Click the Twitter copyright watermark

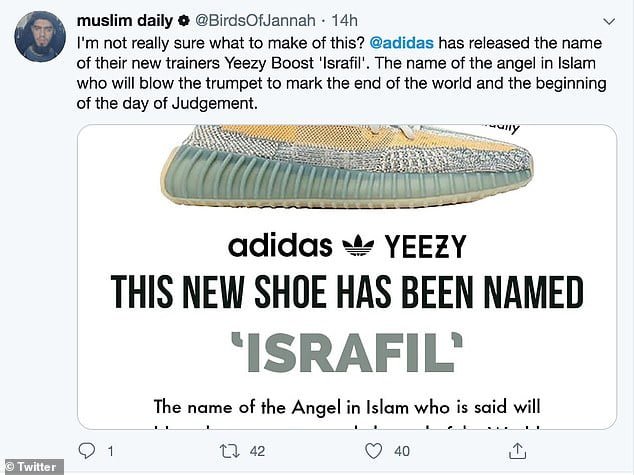point(32,467)
